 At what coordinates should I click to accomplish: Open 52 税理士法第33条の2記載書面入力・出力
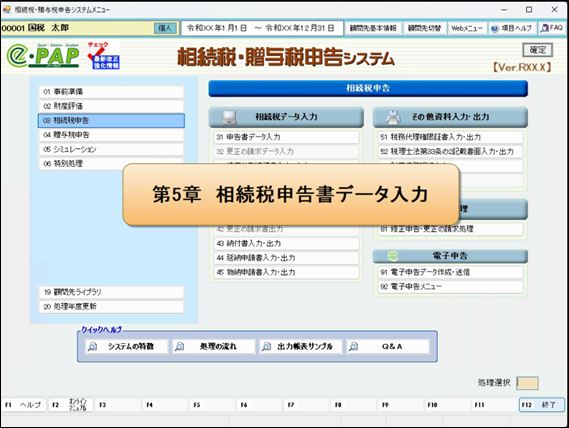point(450,151)
